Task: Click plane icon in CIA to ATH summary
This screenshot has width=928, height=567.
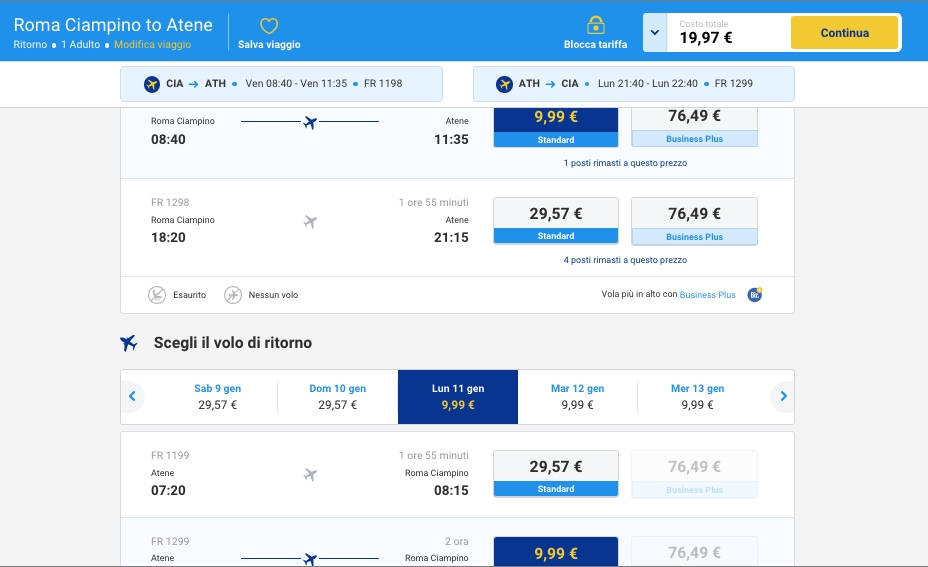Action: click(152, 84)
